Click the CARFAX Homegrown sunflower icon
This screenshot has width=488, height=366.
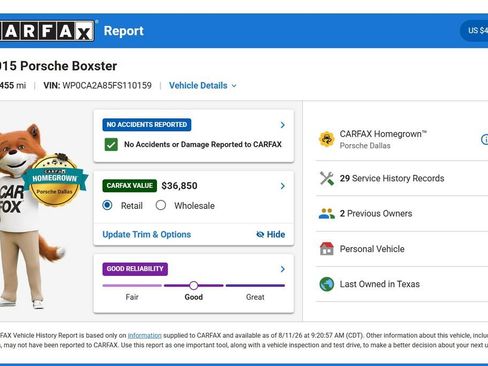pos(326,139)
